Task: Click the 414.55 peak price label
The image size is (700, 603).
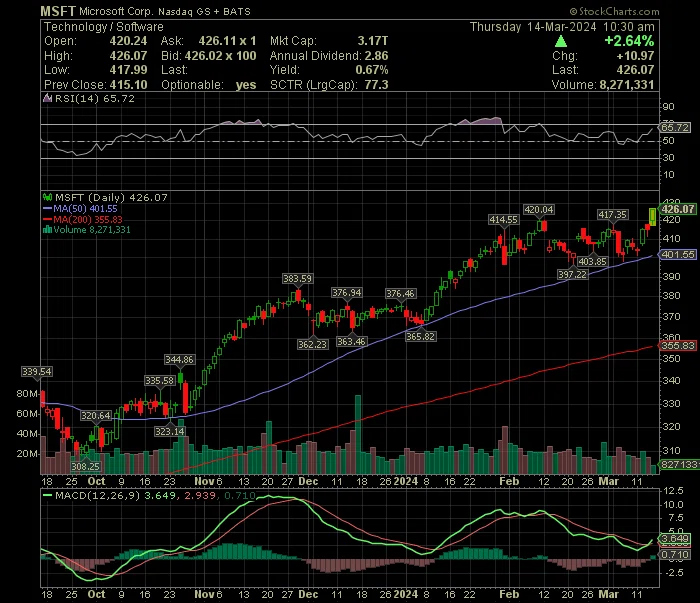Action: pyautogui.click(x=504, y=220)
